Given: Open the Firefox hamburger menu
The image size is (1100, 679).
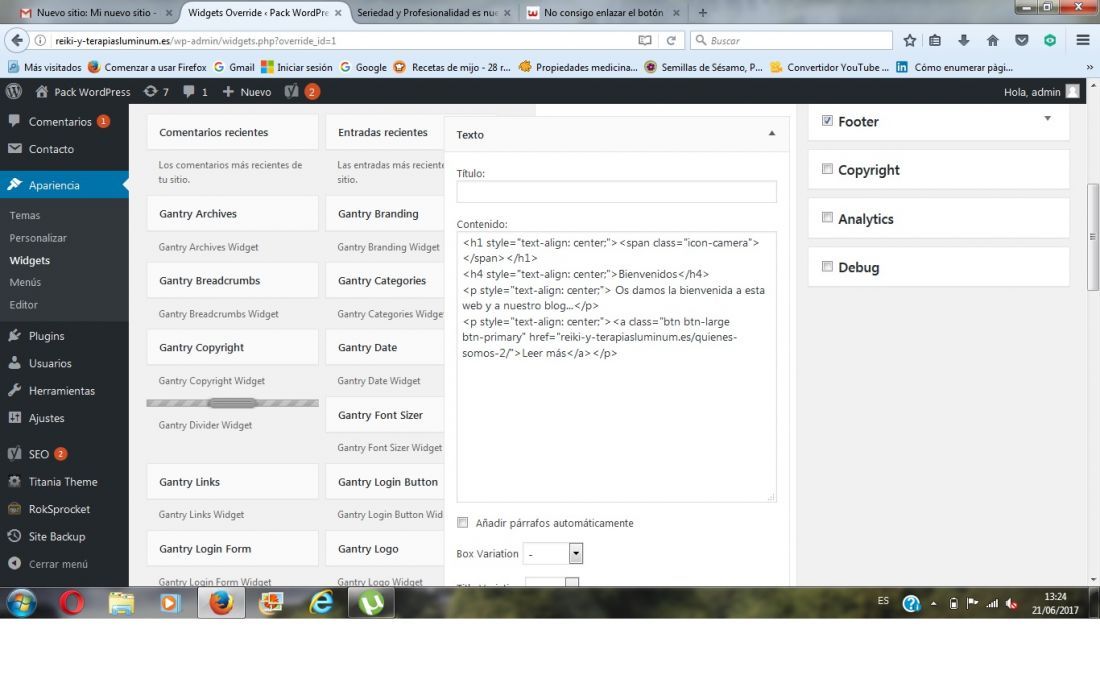Looking at the screenshot, I should coord(1082,41).
